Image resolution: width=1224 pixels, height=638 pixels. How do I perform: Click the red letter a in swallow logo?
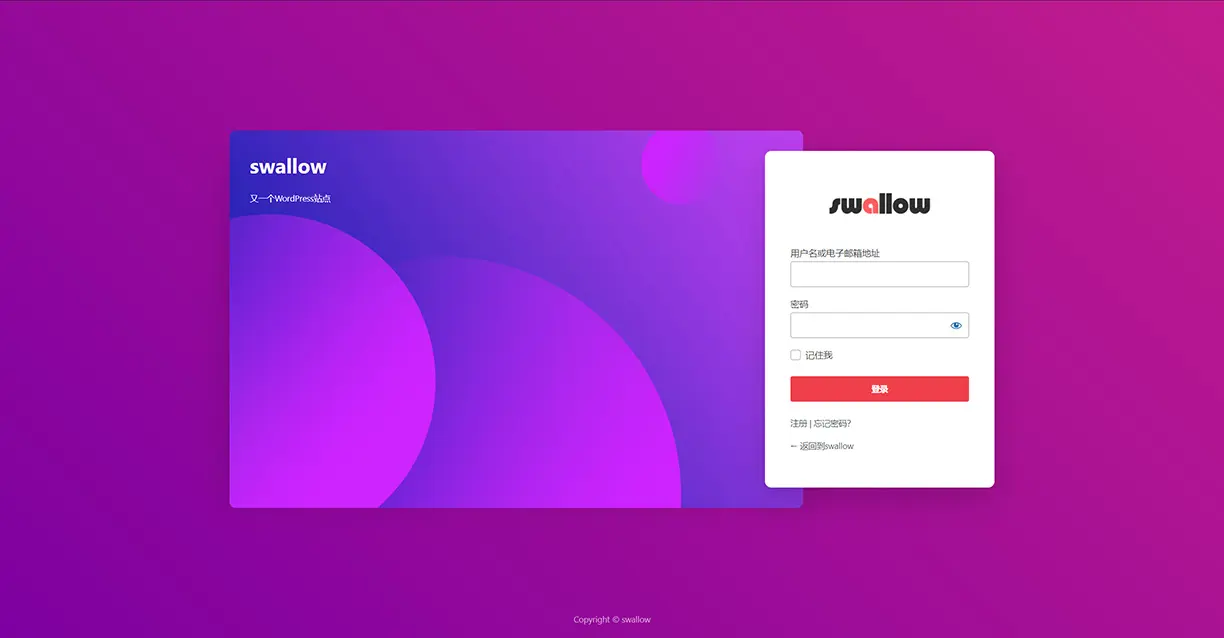point(871,206)
